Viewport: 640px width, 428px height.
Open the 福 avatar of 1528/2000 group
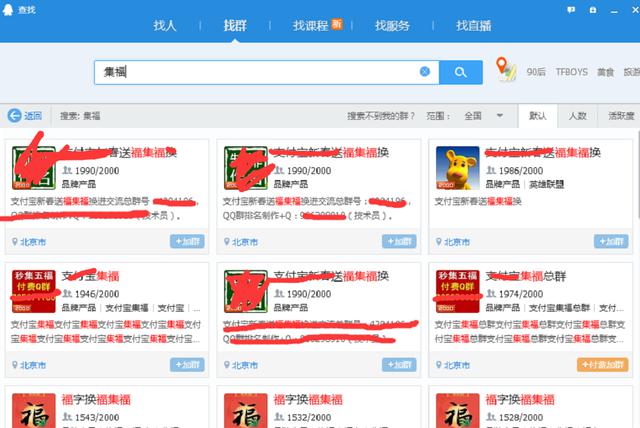pos(458,410)
